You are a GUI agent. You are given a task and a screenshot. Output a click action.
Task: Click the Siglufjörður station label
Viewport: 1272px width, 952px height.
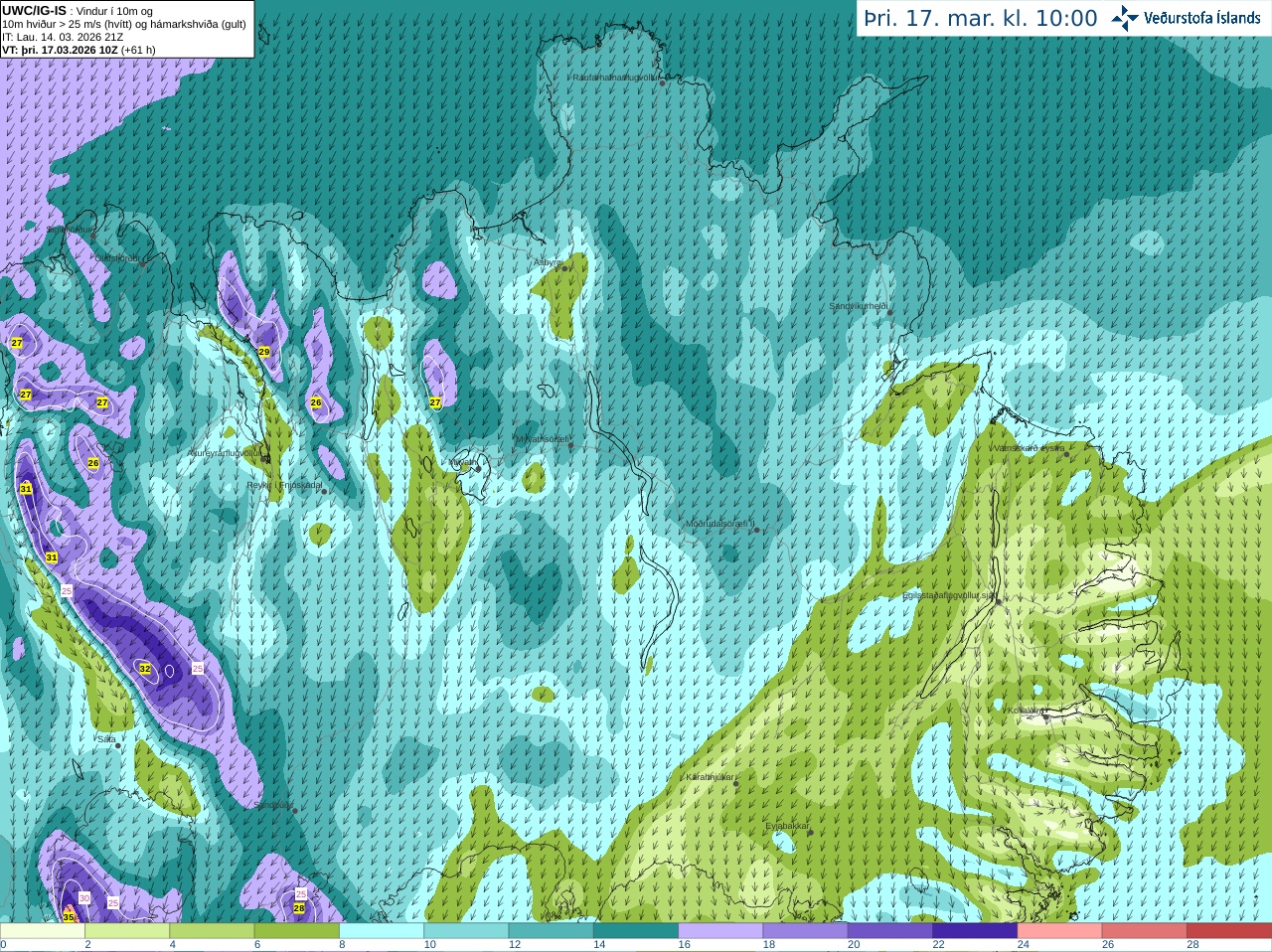[72, 230]
